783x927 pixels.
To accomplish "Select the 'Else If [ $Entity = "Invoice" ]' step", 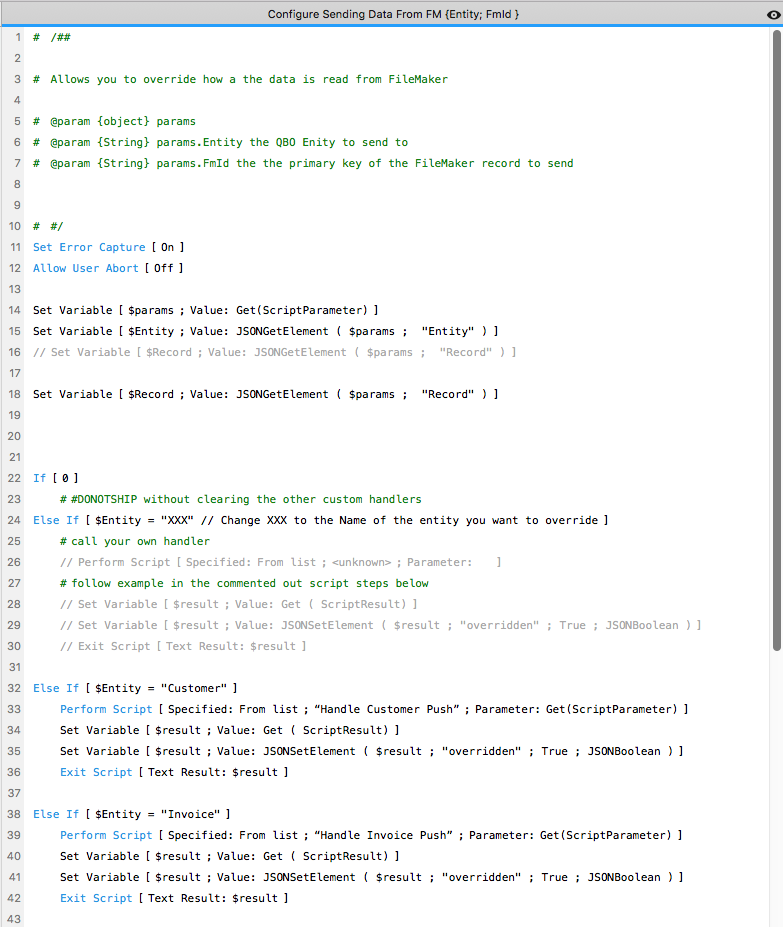I will pyautogui.click(x=131, y=814).
